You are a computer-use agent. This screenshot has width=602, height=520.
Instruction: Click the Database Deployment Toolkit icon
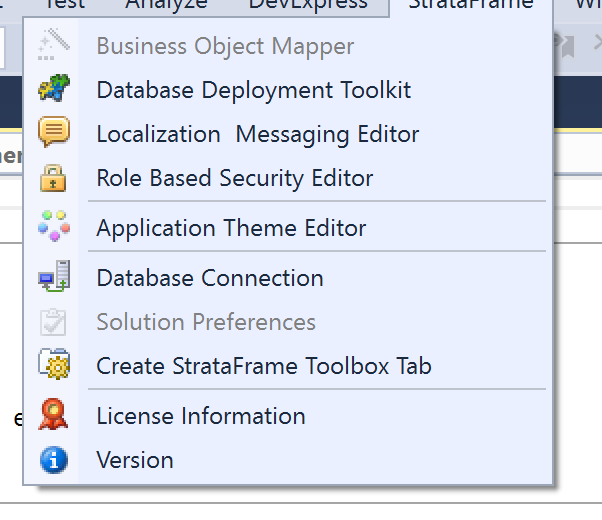point(52,90)
